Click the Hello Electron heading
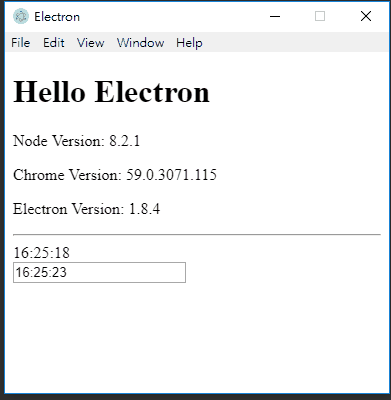391x400 pixels. click(111, 92)
